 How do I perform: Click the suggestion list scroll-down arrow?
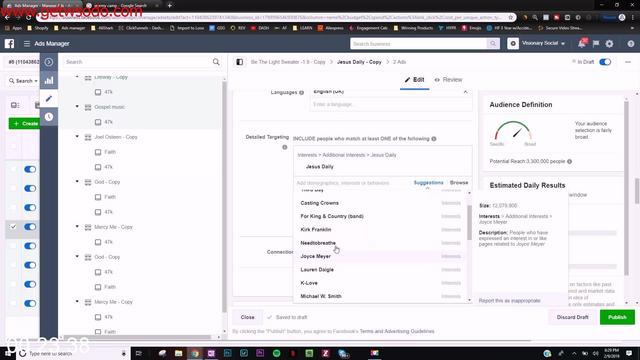pyautogui.click(x=469, y=300)
